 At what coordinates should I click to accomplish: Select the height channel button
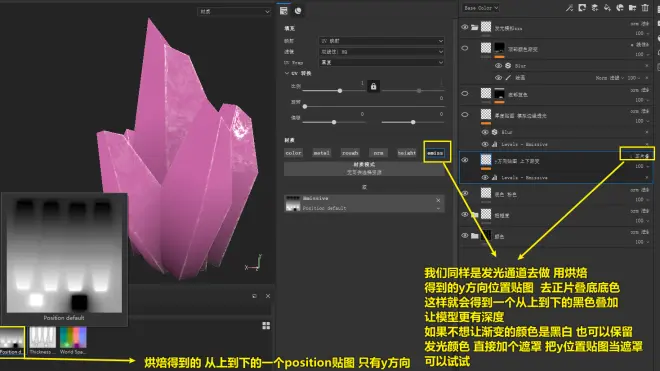click(407, 153)
